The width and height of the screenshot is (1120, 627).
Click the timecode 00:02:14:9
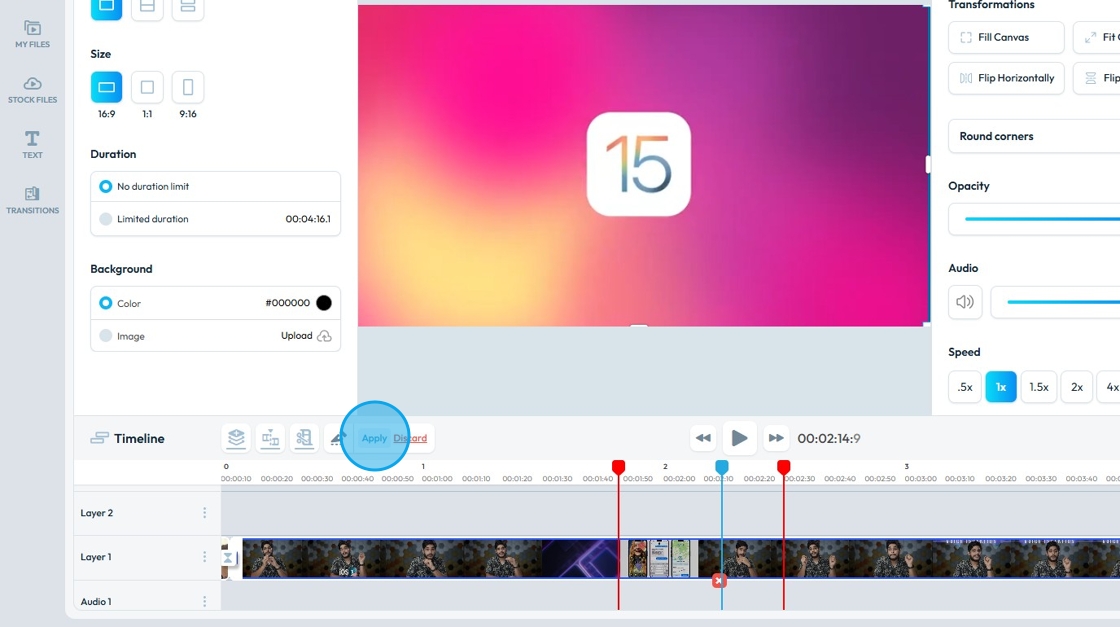tap(829, 438)
